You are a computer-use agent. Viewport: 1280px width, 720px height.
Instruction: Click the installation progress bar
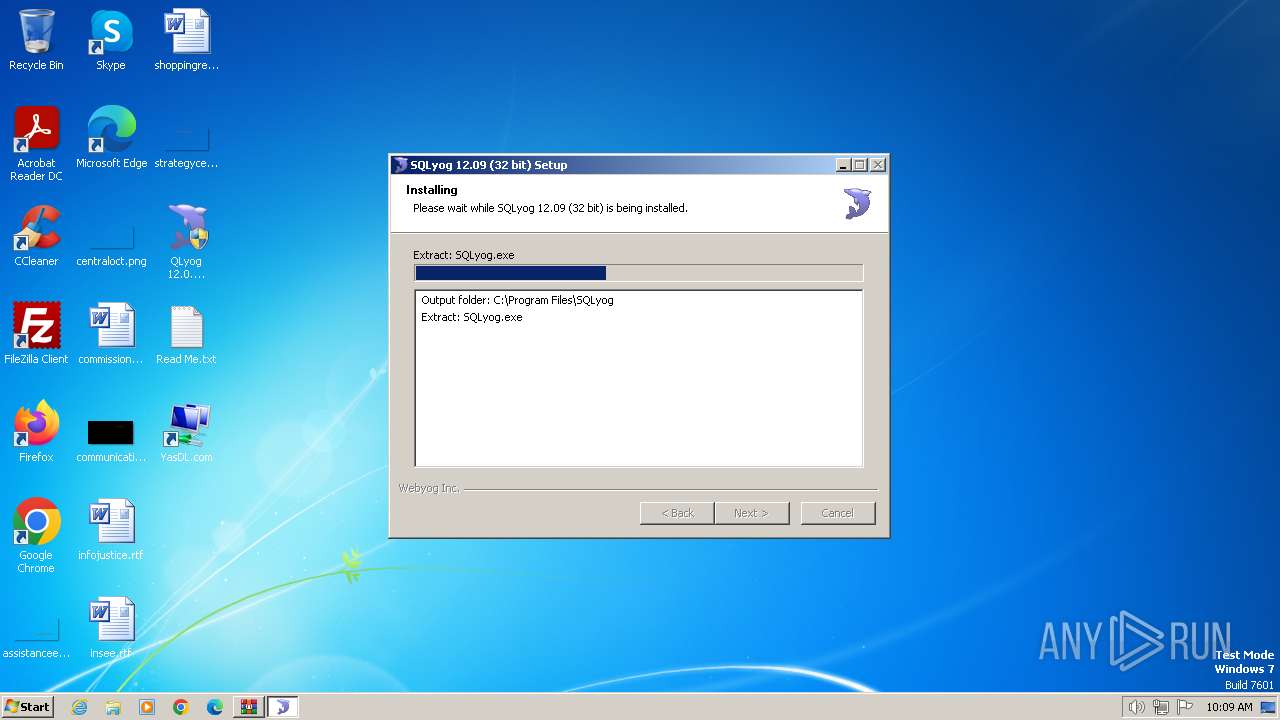(638, 273)
